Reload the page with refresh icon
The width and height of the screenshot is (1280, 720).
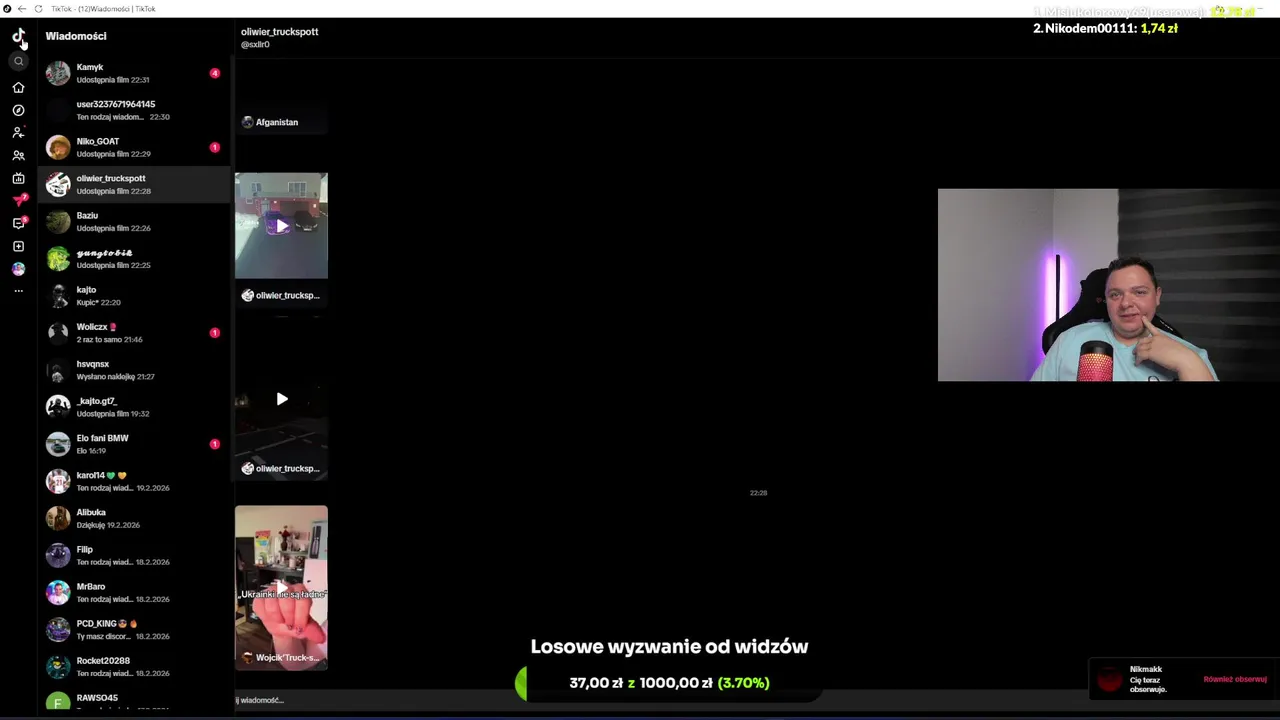38,9
